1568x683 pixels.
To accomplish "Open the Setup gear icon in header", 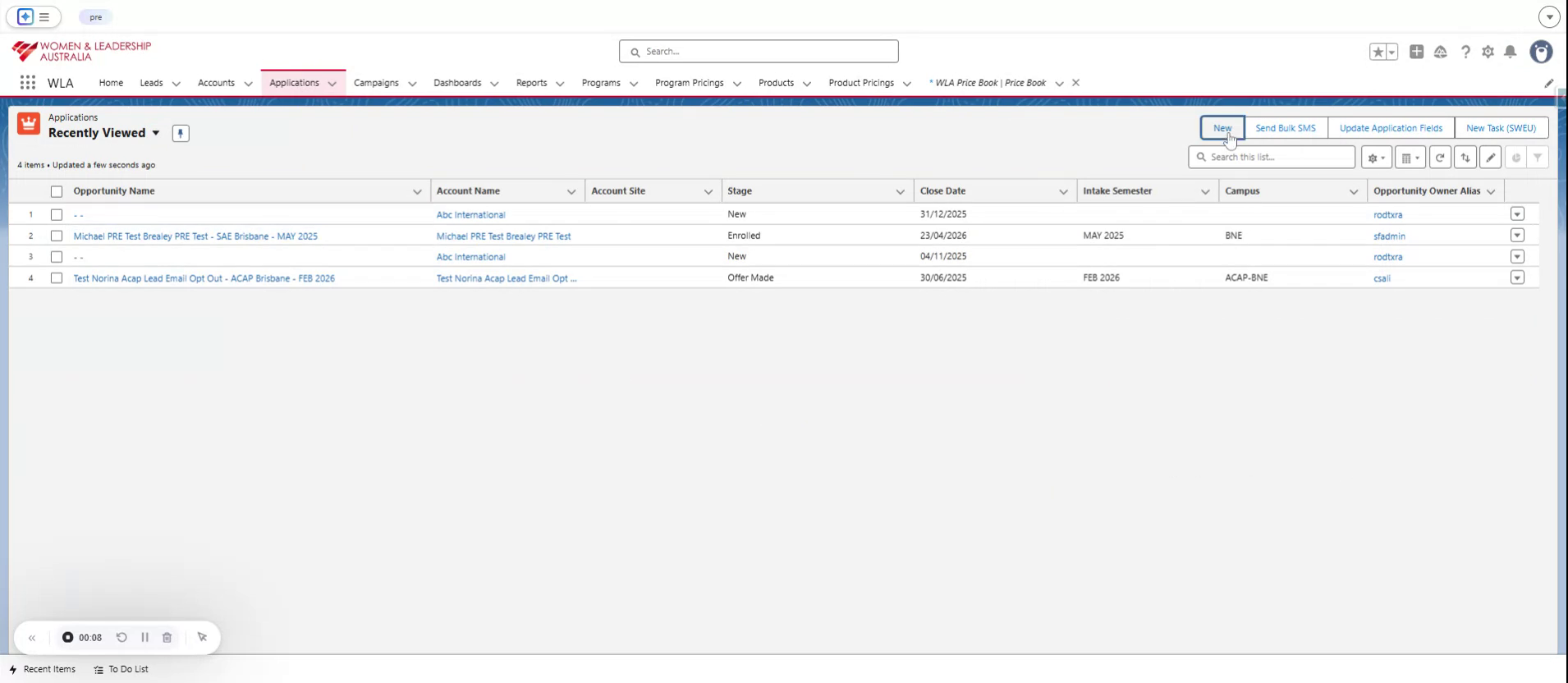I will 1488,52.
